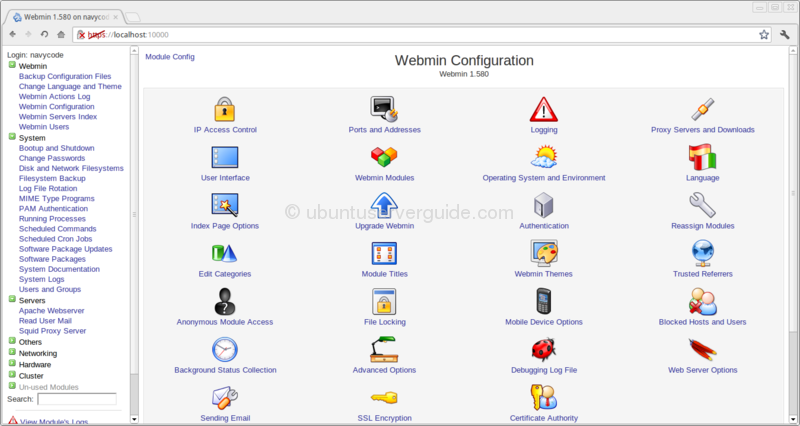Screen dimensions: 800x426
Task: Open the Background Status Collection clock icon
Action: click(224, 349)
